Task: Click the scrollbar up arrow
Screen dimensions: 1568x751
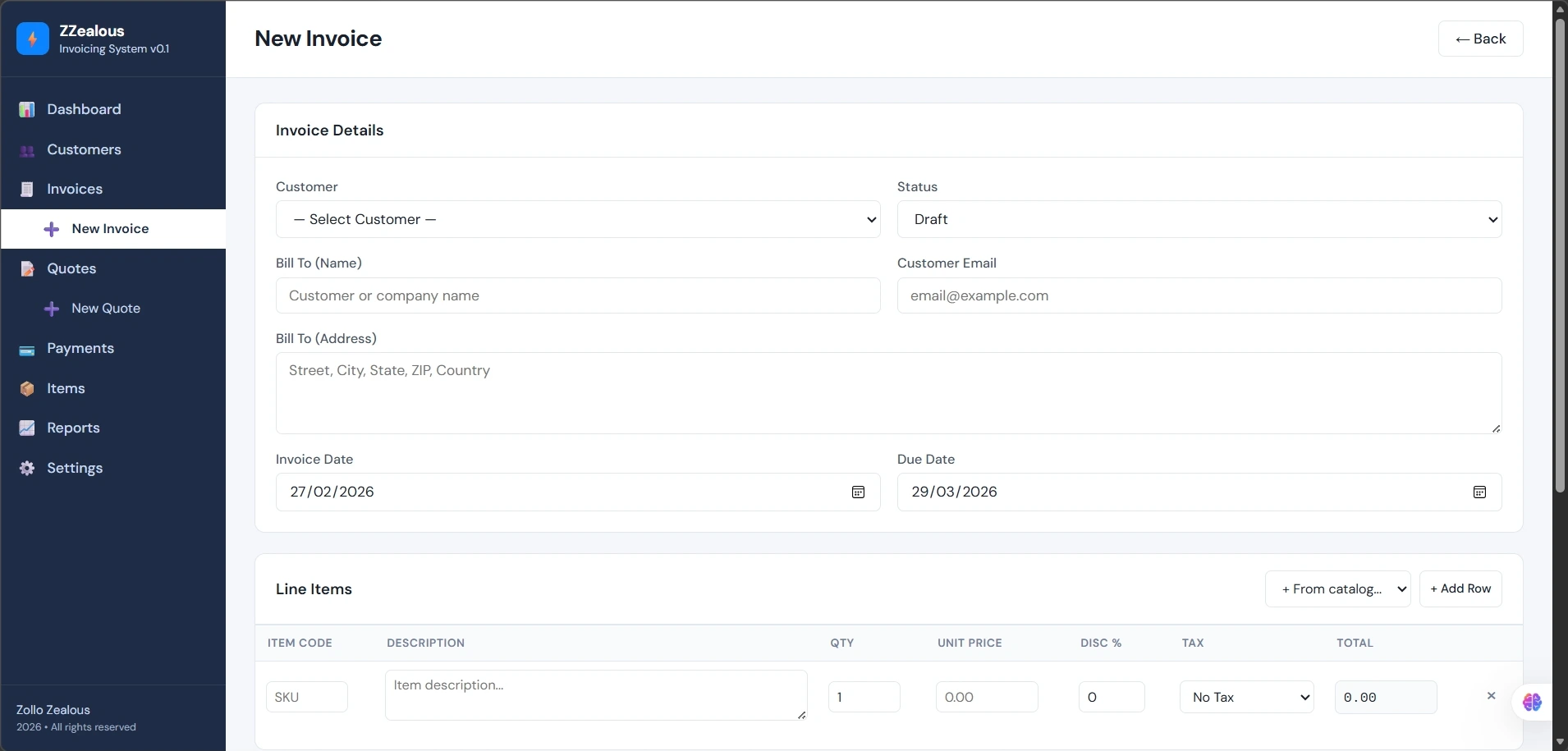Action: pyautogui.click(x=1560, y=9)
